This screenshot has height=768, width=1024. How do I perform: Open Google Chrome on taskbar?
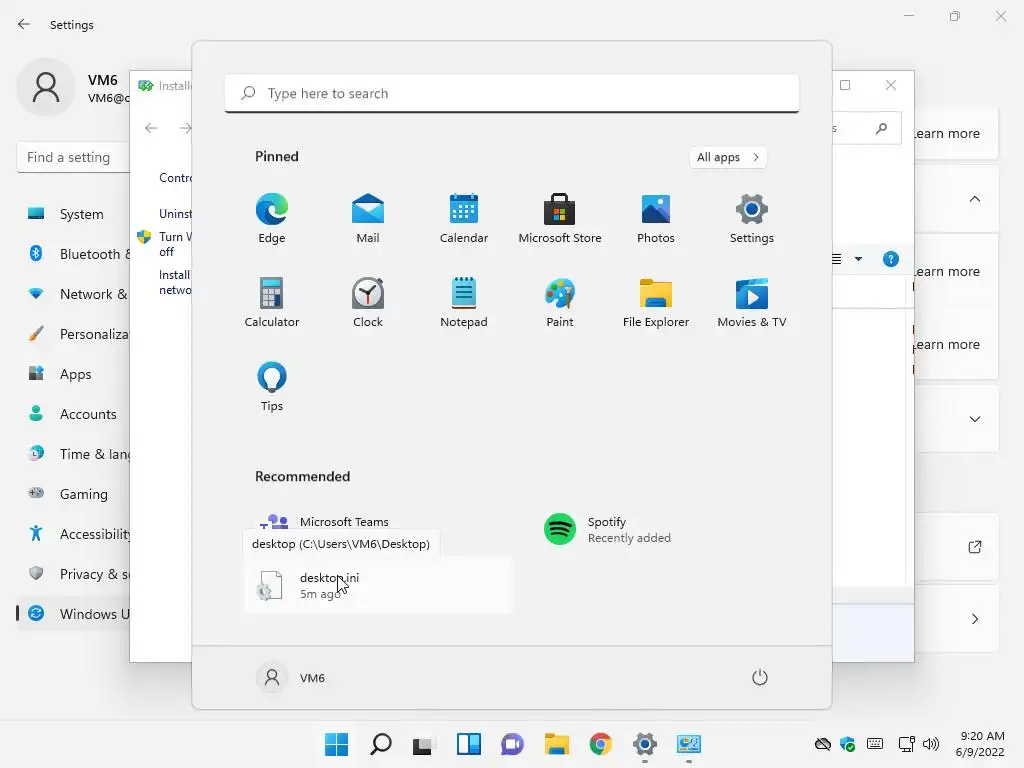(600, 744)
